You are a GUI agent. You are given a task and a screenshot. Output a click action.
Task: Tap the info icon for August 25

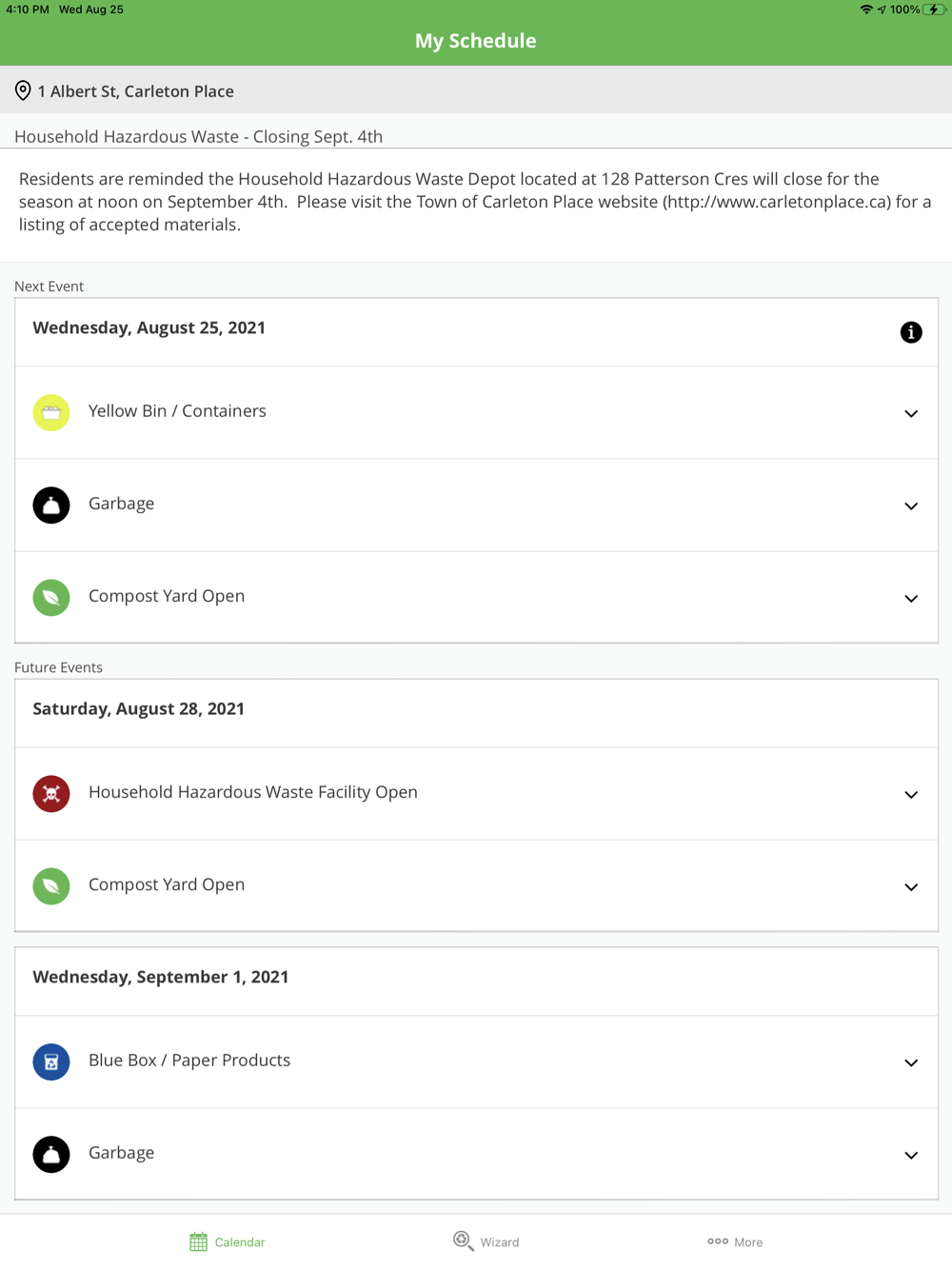(x=911, y=332)
